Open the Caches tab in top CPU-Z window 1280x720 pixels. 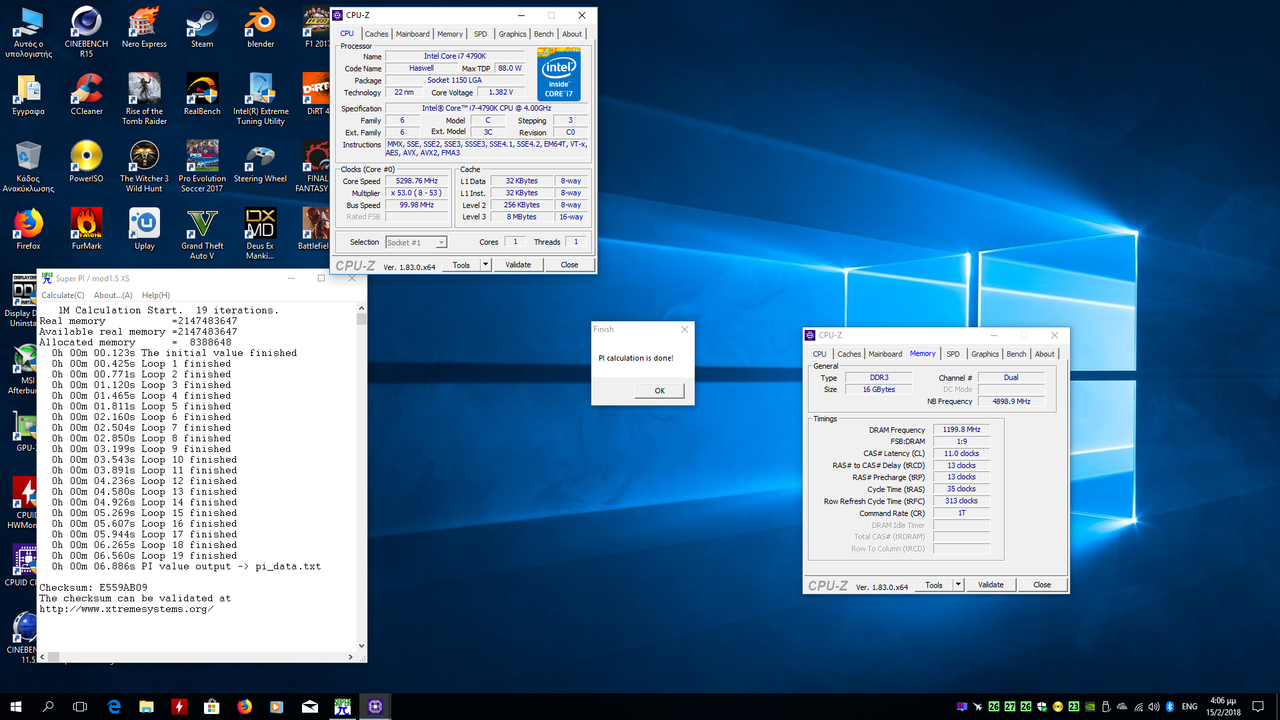click(376, 34)
